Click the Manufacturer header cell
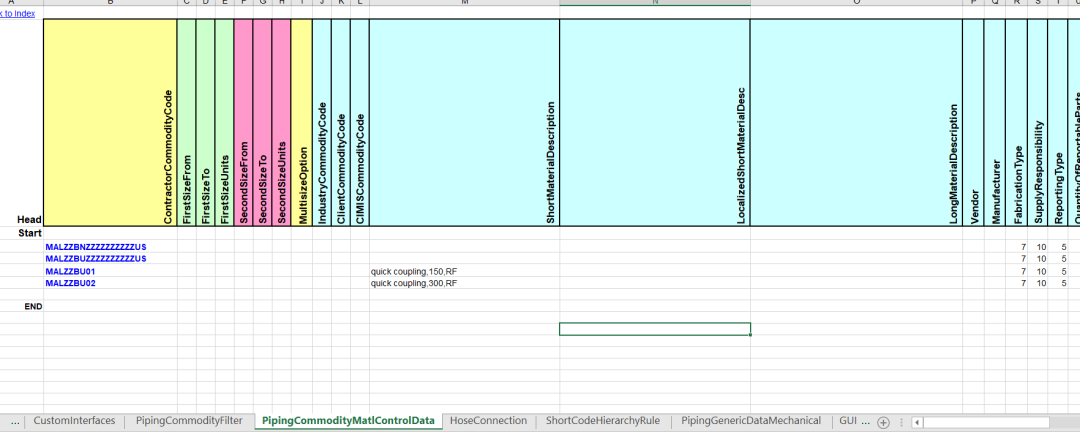Screen dimensions: 1080x432 [995, 122]
